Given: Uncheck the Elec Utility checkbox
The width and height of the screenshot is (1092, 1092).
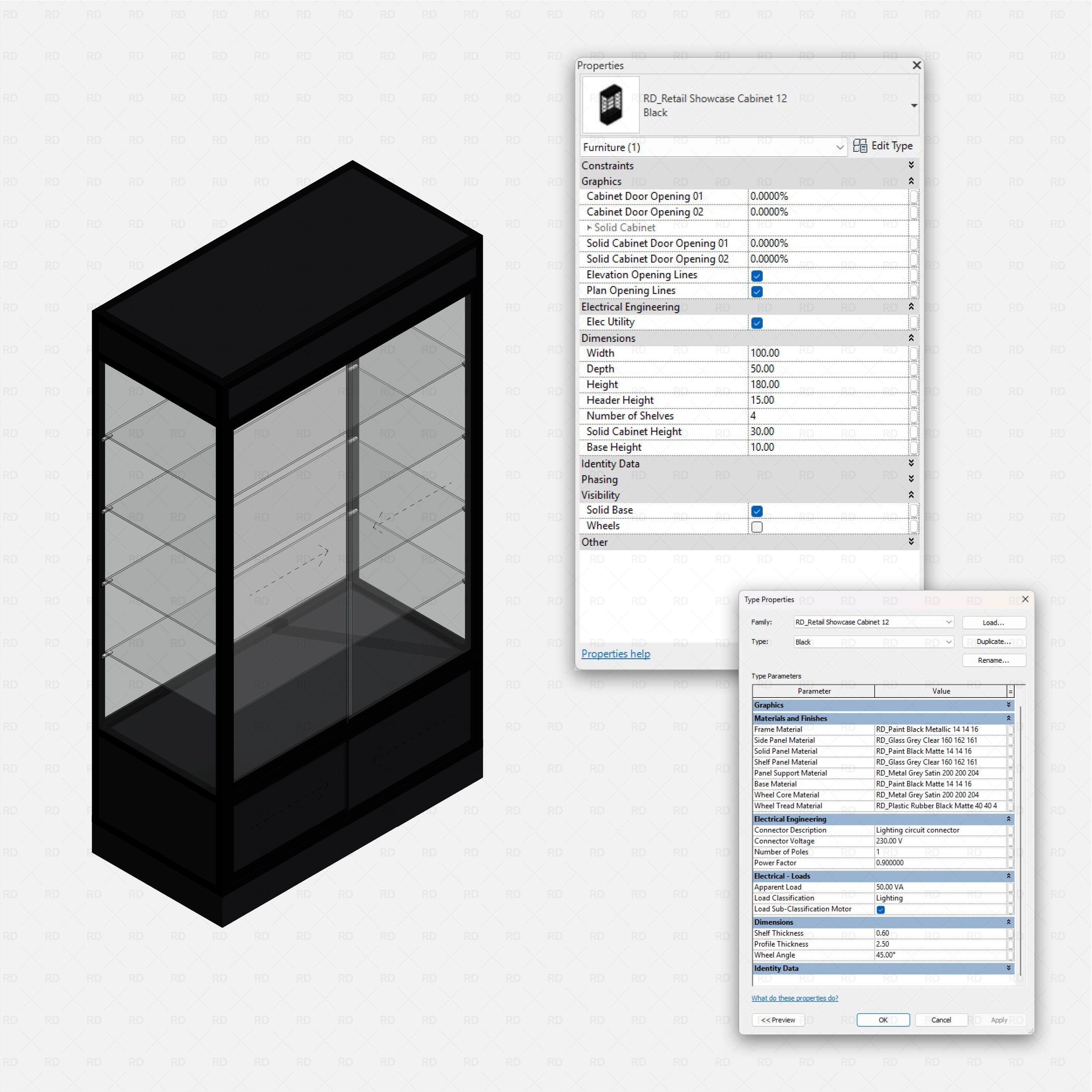Looking at the screenshot, I should tap(757, 323).
